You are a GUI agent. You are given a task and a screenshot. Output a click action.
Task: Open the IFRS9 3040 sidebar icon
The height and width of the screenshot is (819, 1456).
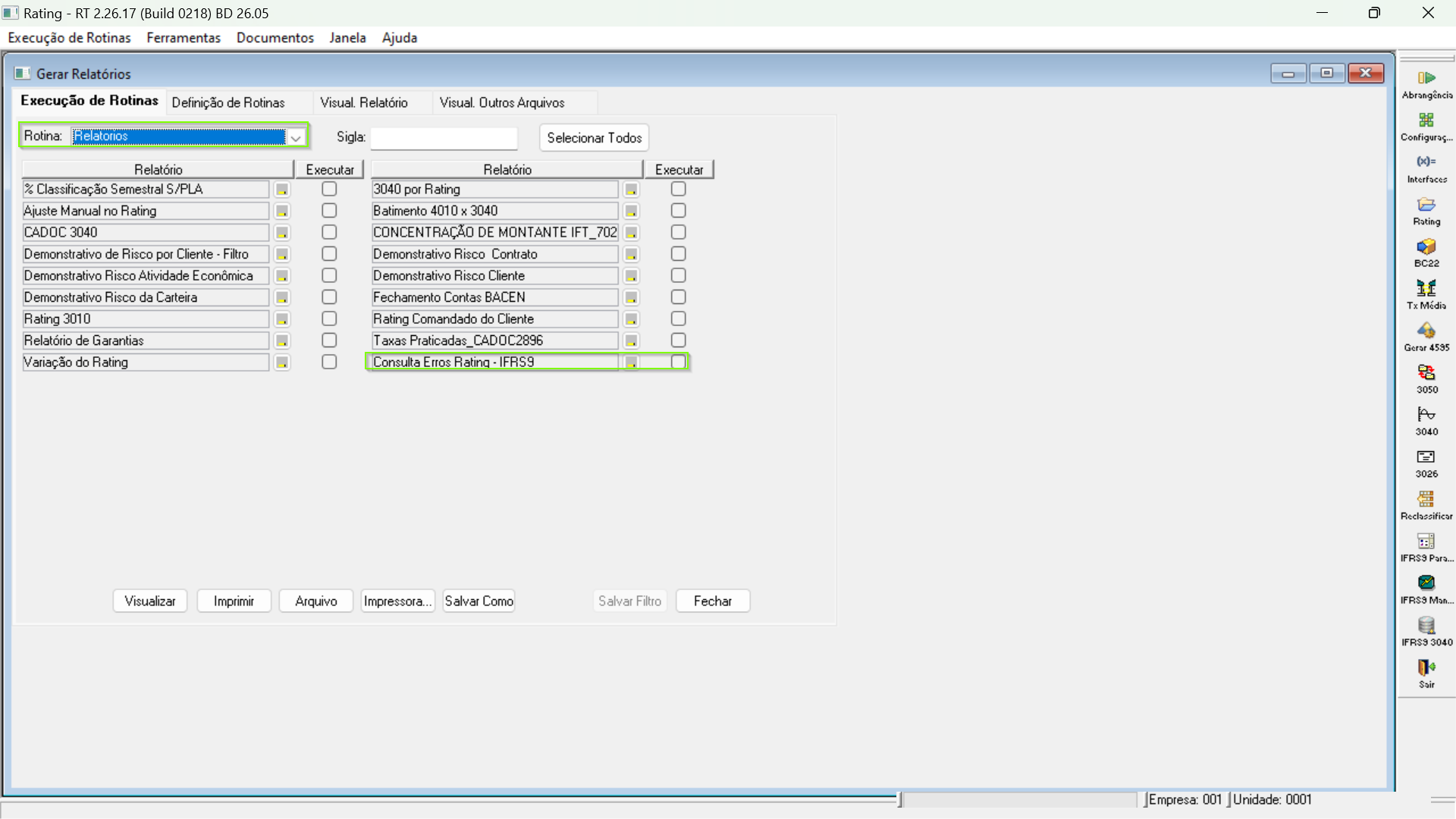pyautogui.click(x=1426, y=626)
